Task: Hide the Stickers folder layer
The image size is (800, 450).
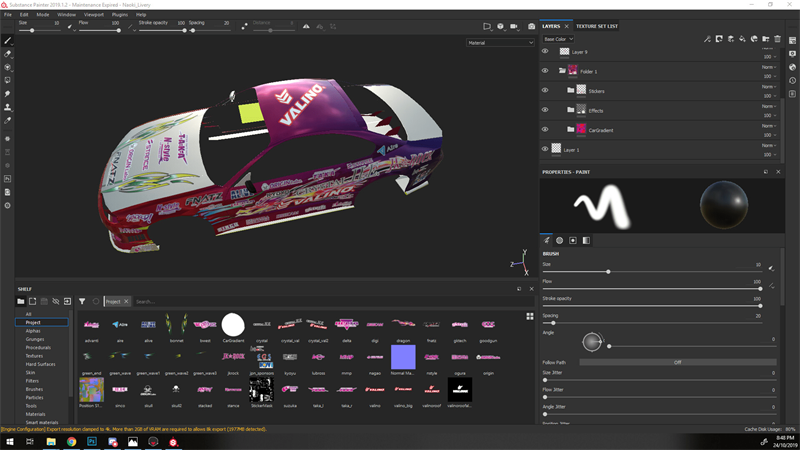Action: (545, 90)
